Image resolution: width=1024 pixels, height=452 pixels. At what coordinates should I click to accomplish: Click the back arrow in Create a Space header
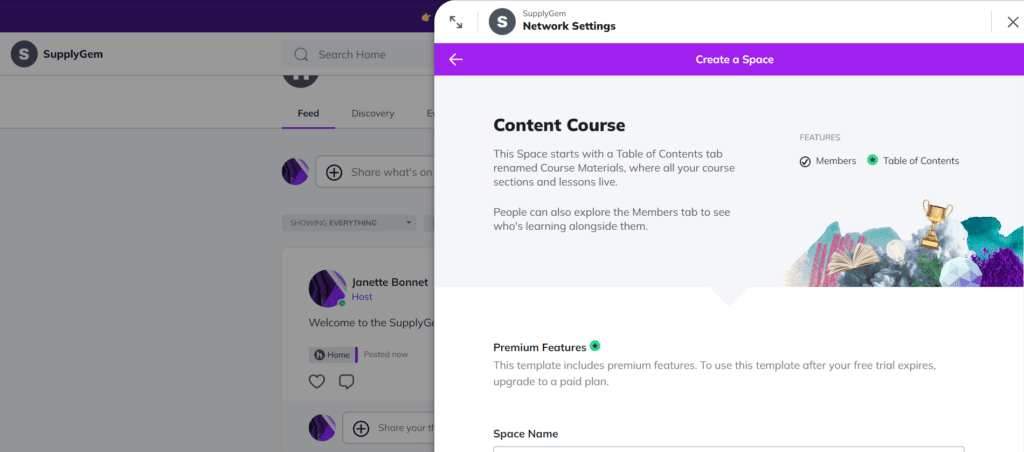point(456,59)
